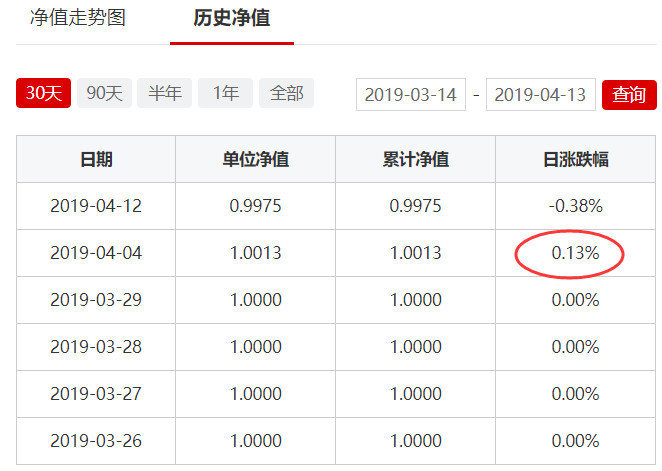The width and height of the screenshot is (662, 471).
Task: Choose the 30天 range button
Action: coord(43,93)
